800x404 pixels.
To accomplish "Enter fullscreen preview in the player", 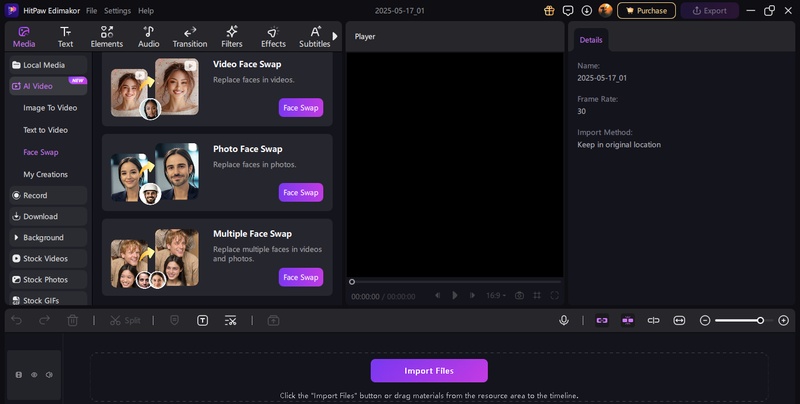I will pos(555,295).
